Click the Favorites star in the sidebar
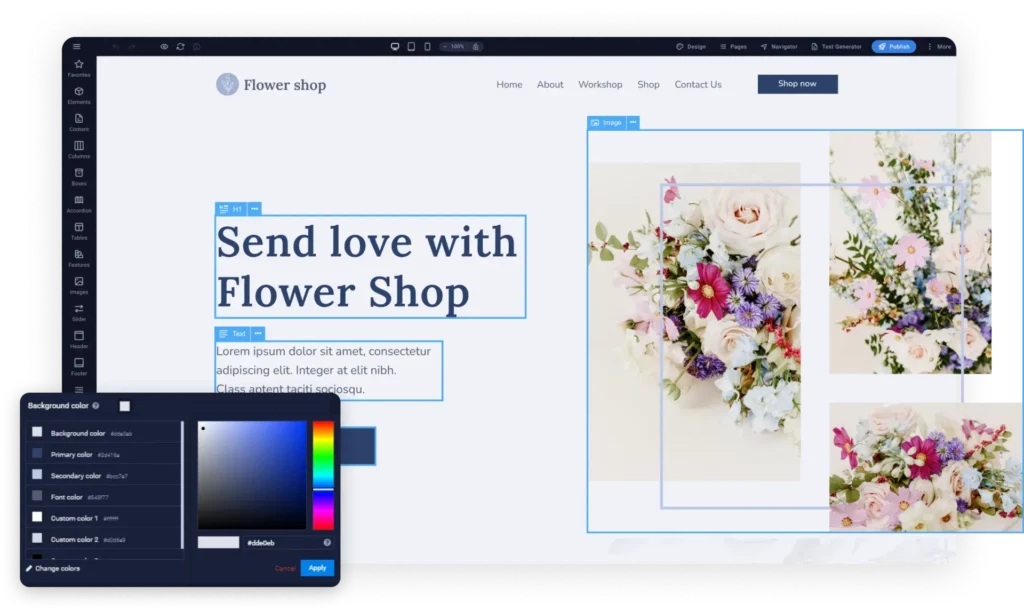Screen dimensions: 1024x610 click(x=79, y=66)
